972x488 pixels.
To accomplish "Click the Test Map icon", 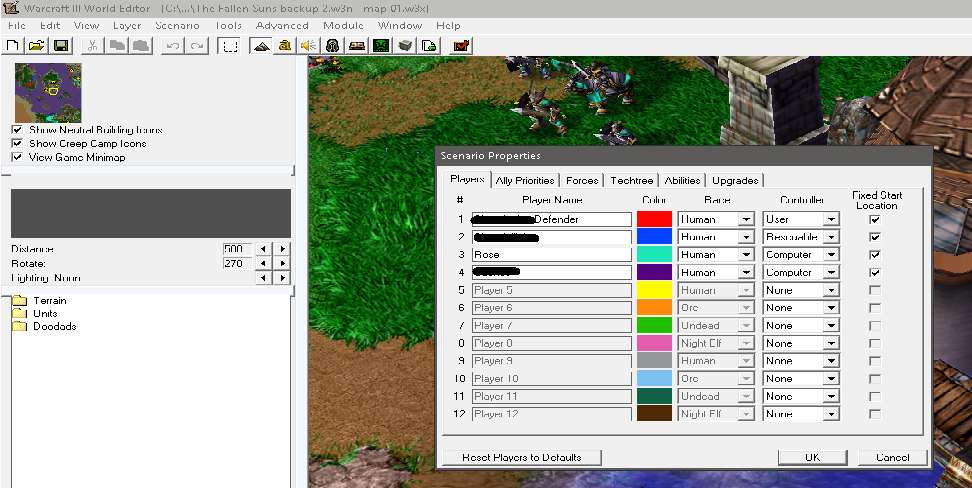I will (x=462, y=46).
